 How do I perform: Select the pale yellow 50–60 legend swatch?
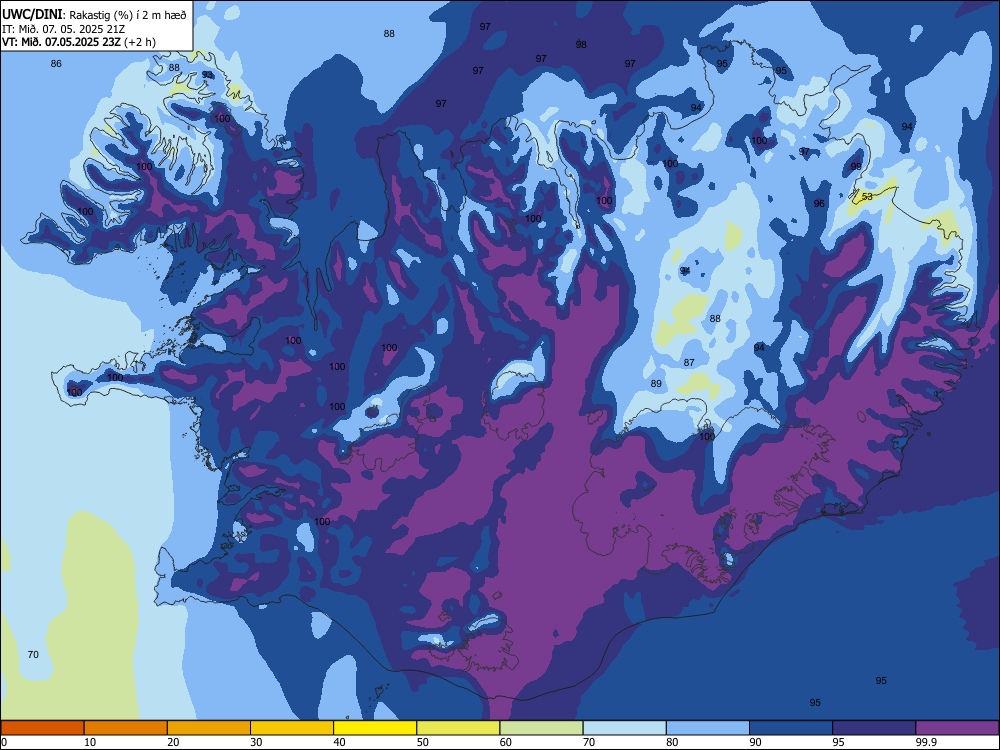[459, 728]
